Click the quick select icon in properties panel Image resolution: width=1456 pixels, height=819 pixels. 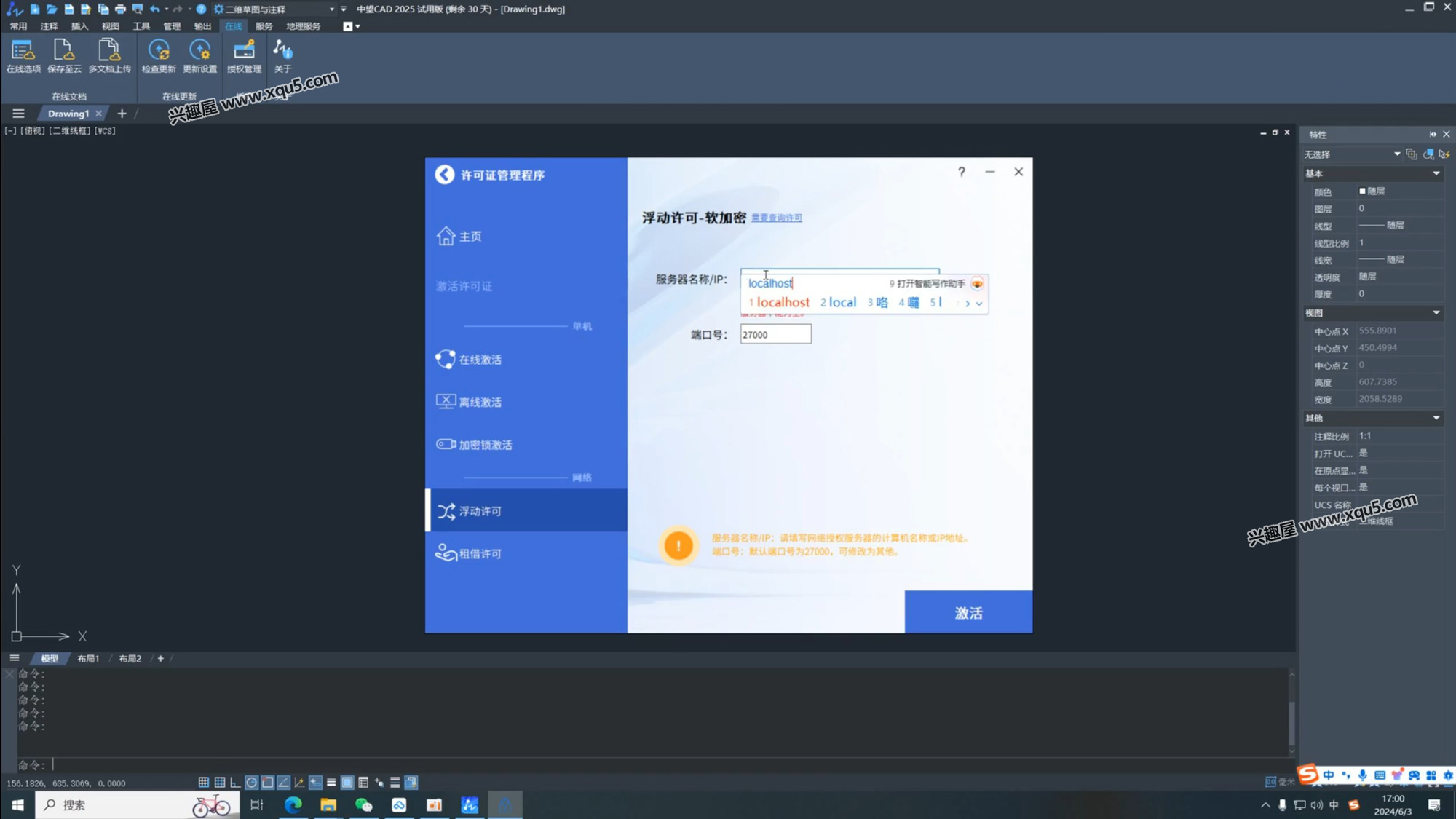click(x=1445, y=154)
